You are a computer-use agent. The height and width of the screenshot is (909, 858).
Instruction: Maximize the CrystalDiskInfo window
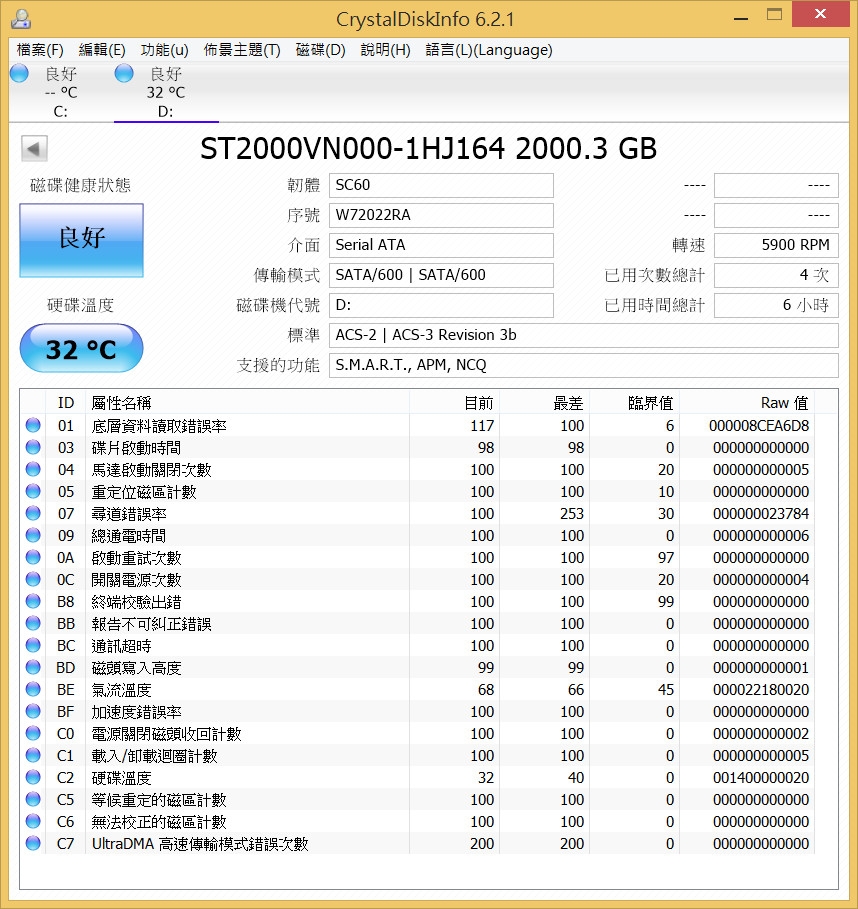[774, 15]
